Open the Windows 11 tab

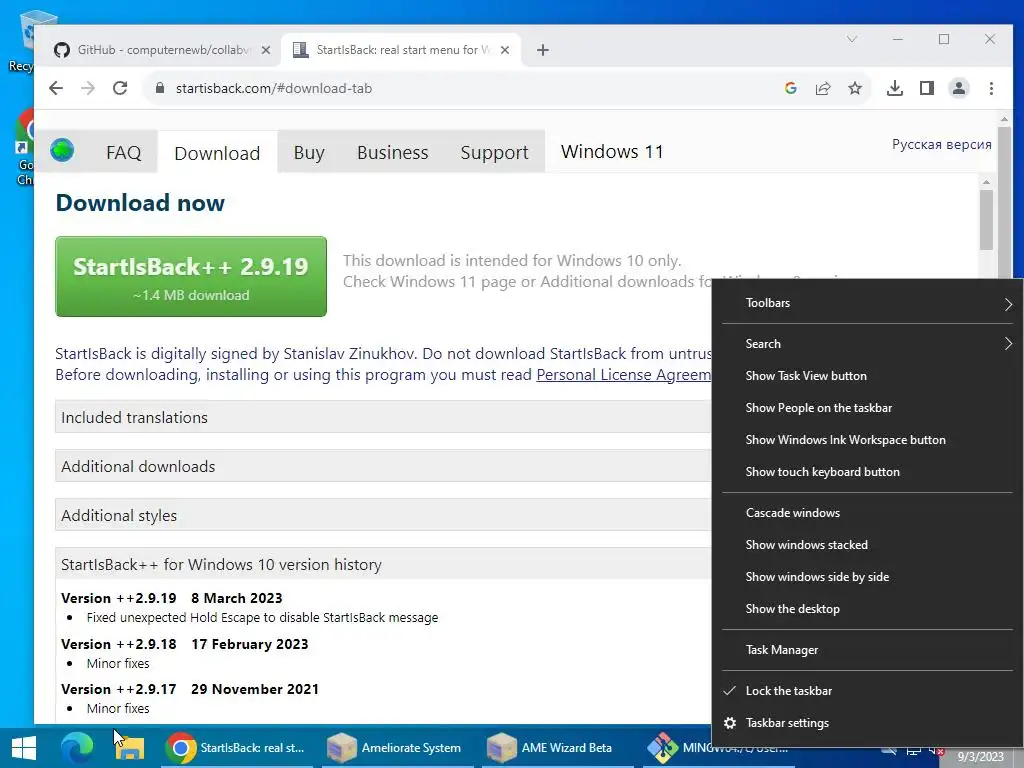pyautogui.click(x=612, y=152)
